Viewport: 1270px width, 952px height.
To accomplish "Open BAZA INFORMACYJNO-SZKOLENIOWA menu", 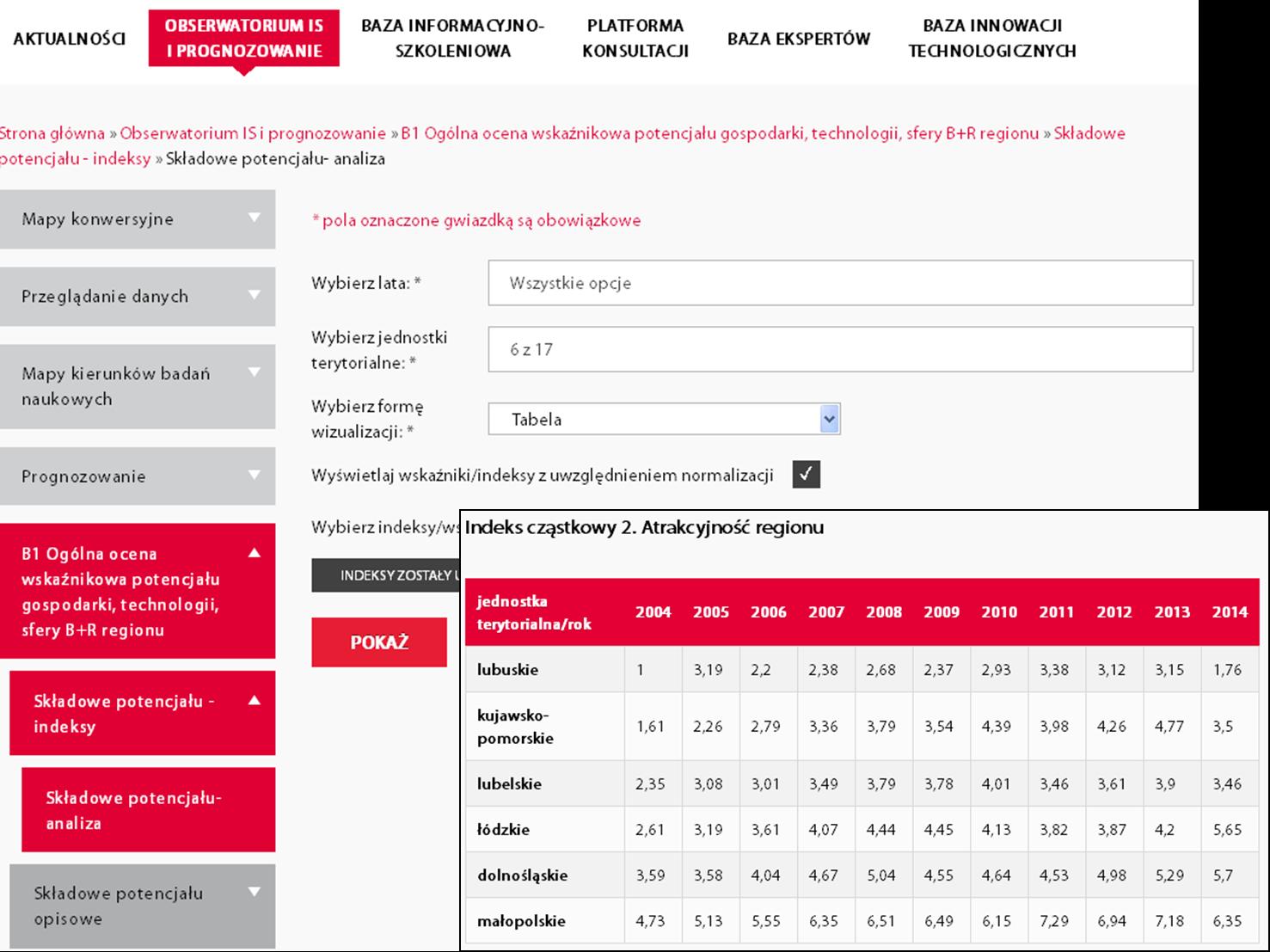I will click(x=453, y=39).
